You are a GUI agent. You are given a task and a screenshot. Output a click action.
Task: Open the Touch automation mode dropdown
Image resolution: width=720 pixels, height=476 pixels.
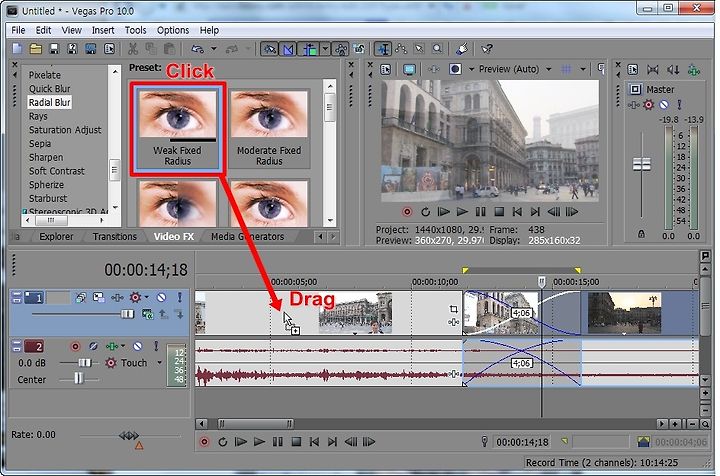point(159,363)
